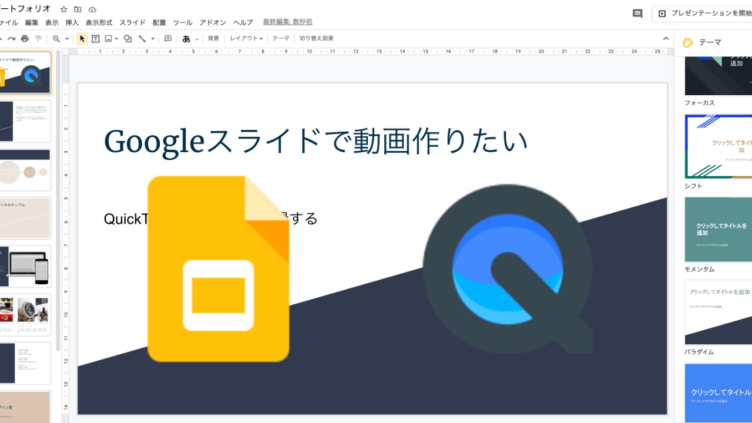Open the アドオン menu
The width and height of the screenshot is (752, 423).
point(213,23)
